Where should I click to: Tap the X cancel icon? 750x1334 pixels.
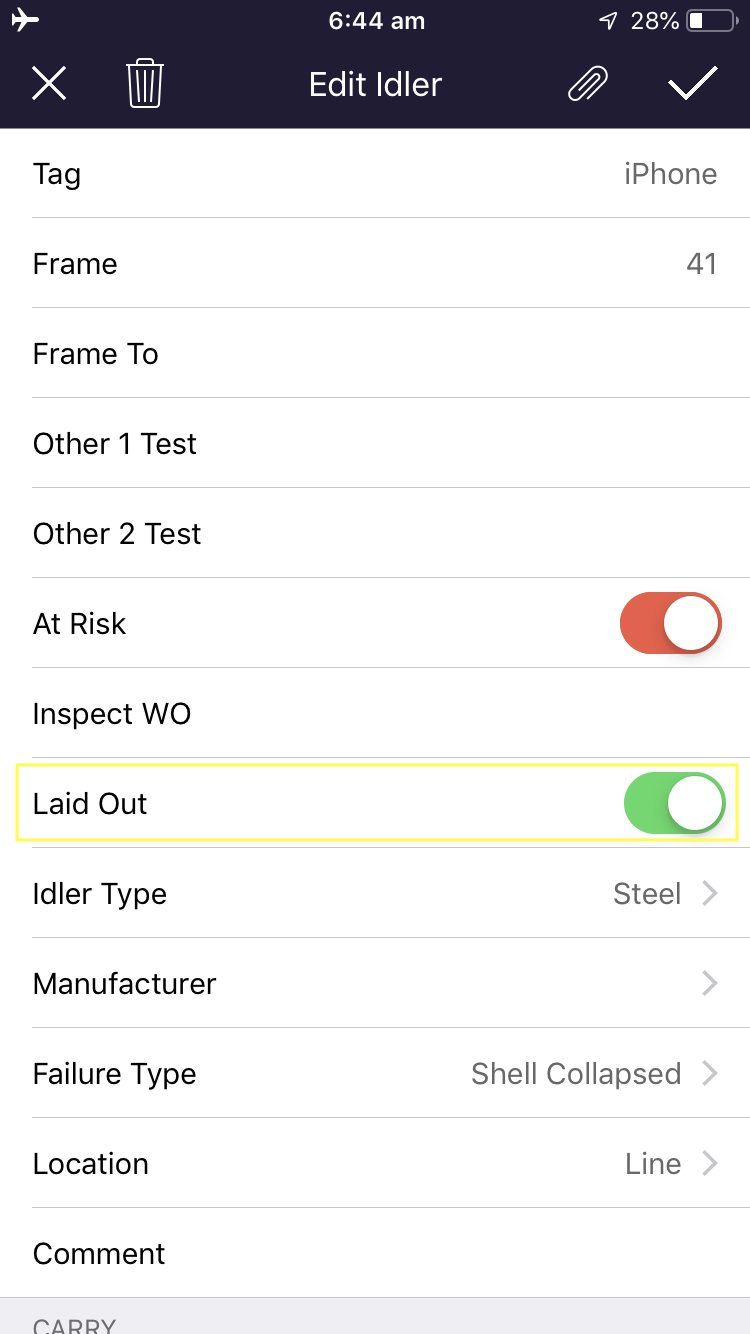point(49,83)
